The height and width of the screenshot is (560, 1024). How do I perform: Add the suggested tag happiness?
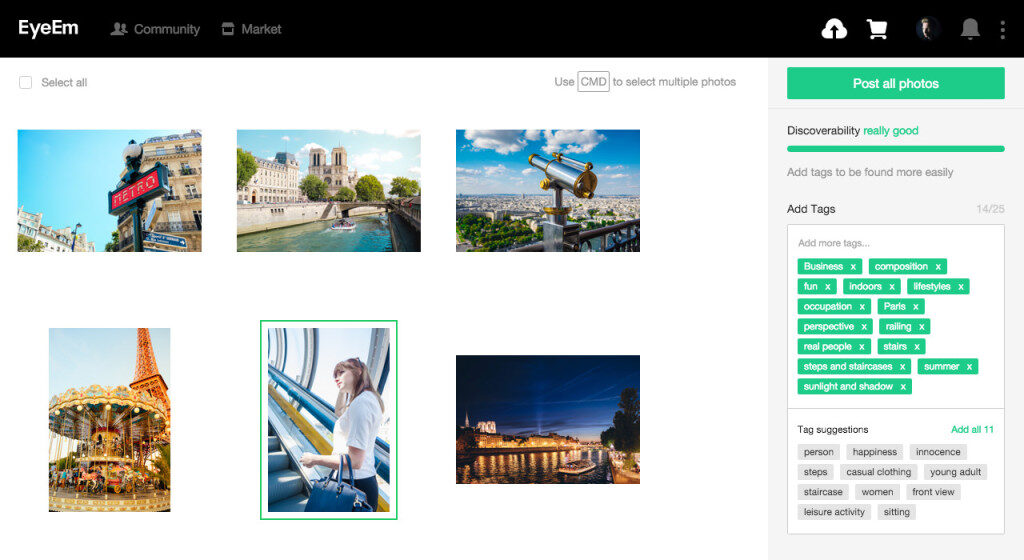point(874,452)
